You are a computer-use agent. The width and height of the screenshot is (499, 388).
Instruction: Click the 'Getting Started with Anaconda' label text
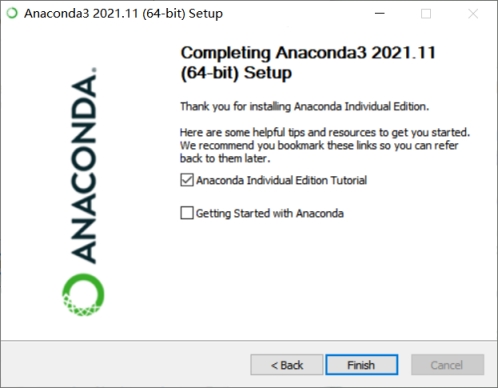270,213
